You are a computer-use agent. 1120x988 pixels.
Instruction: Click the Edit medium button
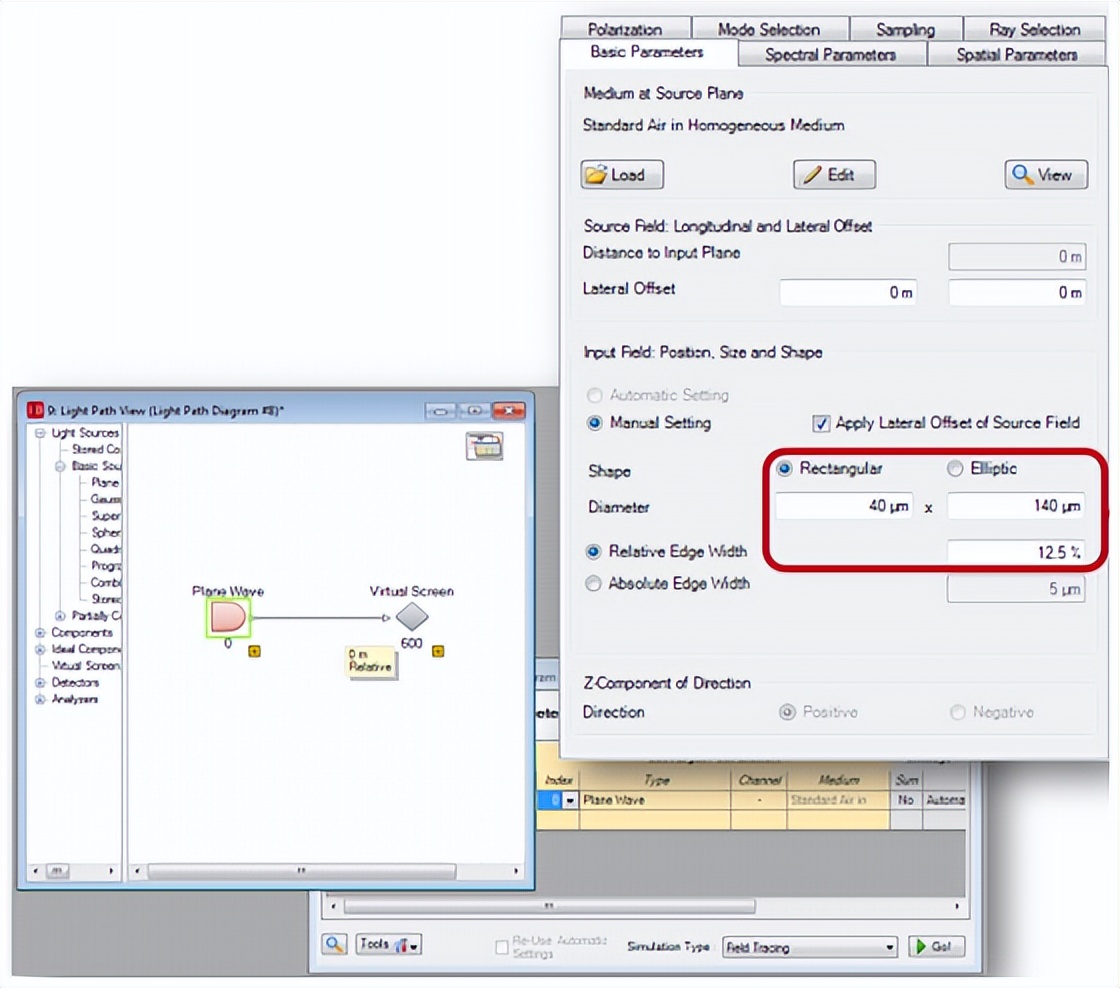pyautogui.click(x=834, y=175)
